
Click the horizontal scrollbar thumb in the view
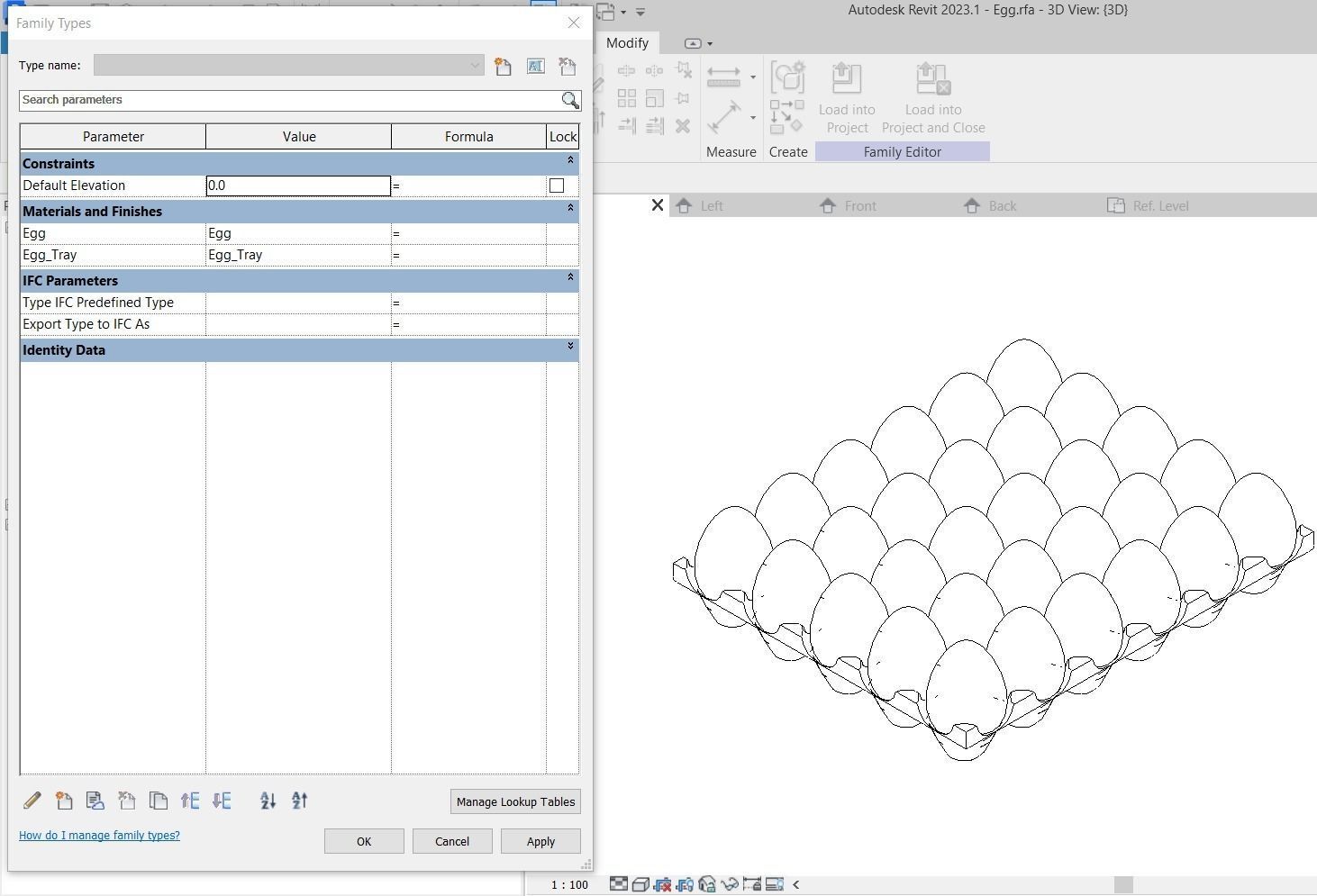[x=1123, y=884]
